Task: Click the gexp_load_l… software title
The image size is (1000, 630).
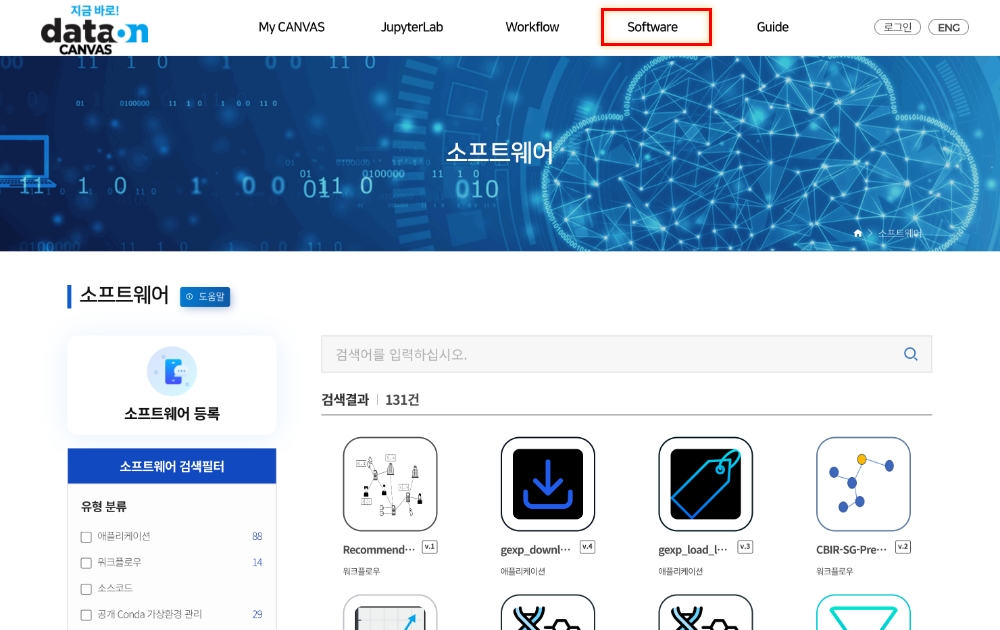Action: (693, 549)
